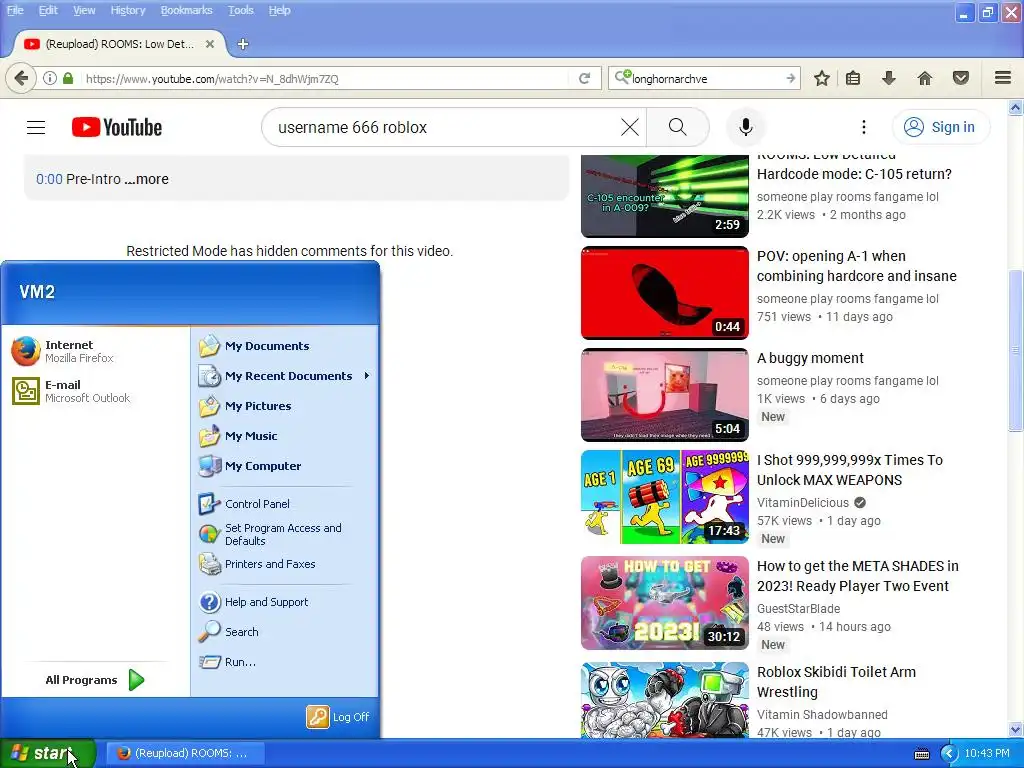Open the File menu
Image resolution: width=1024 pixels, height=768 pixels.
pos(15,10)
